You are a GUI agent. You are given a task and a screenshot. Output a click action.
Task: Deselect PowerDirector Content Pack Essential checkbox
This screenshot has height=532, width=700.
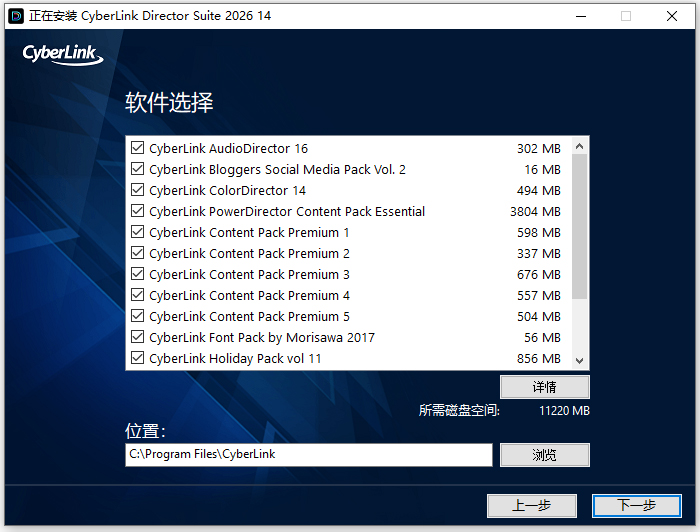pos(138,211)
